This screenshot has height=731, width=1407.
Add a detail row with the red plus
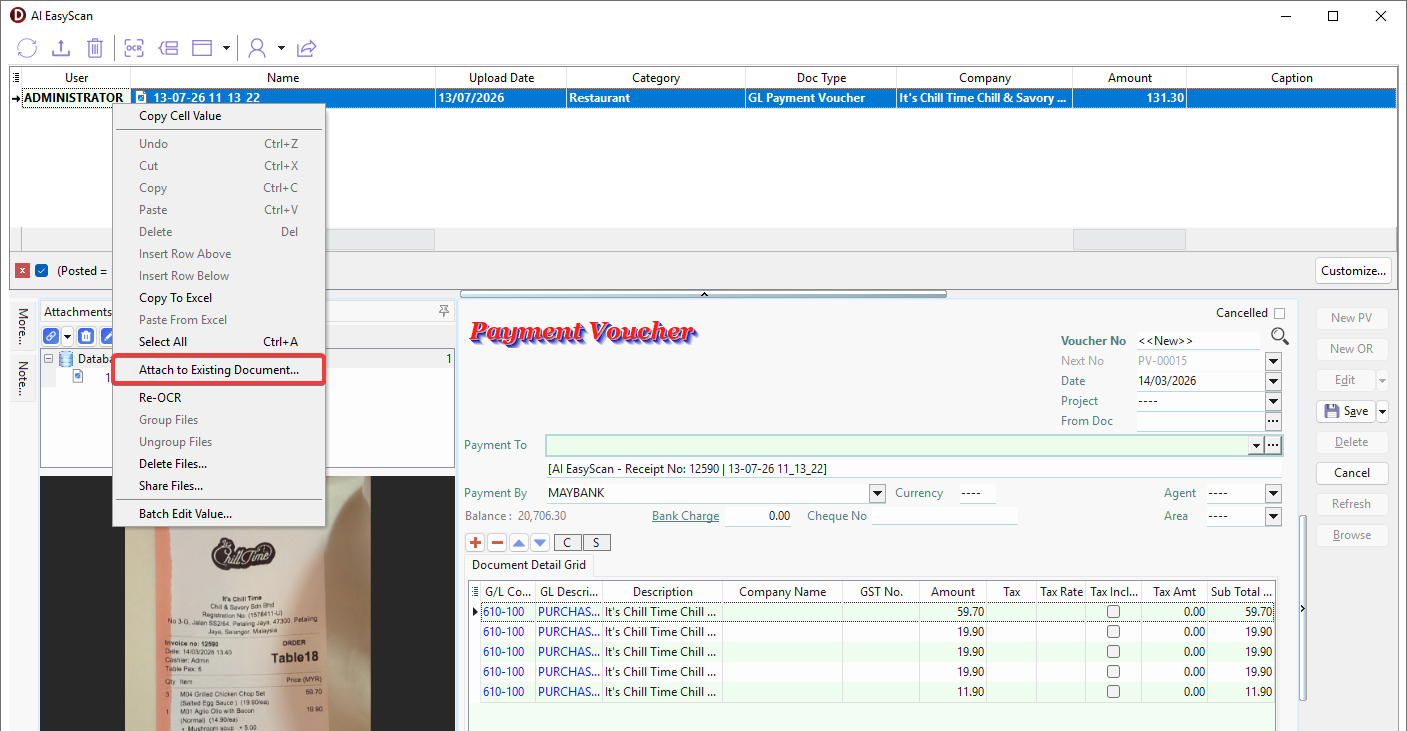click(x=476, y=543)
